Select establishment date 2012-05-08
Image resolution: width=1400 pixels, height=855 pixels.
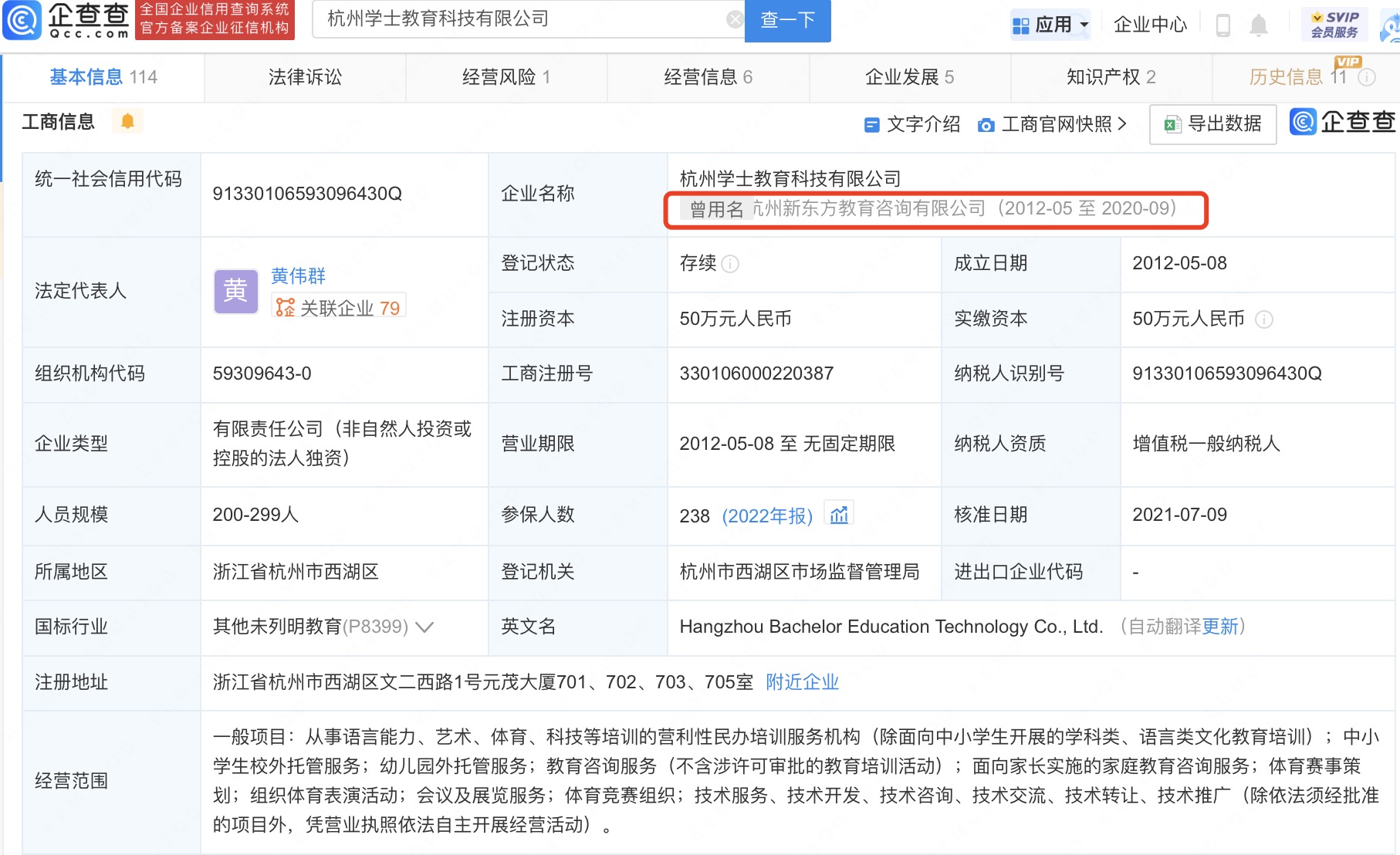[1179, 263]
